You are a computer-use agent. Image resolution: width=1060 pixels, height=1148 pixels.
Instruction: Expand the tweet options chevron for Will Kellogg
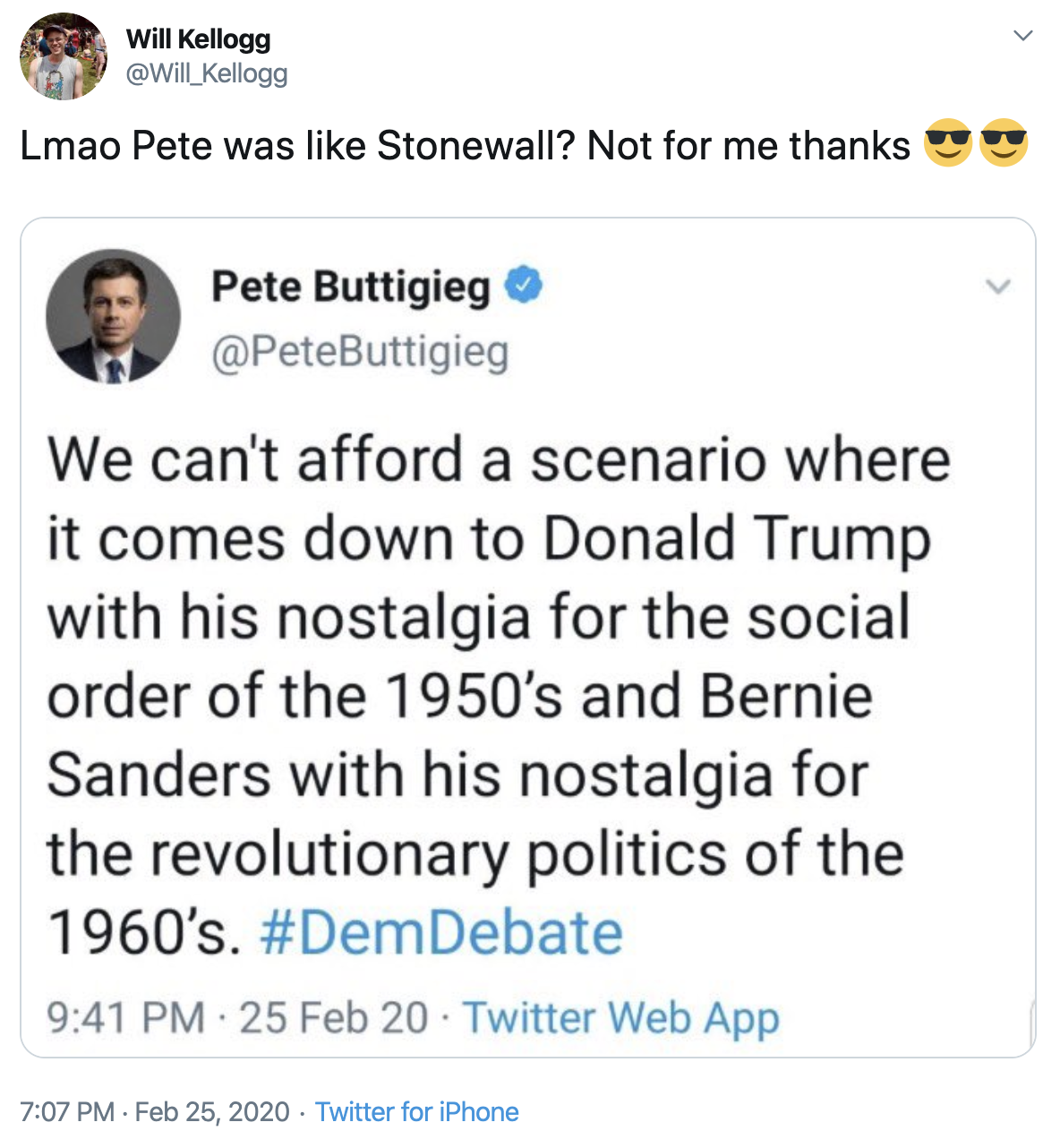[1022, 36]
